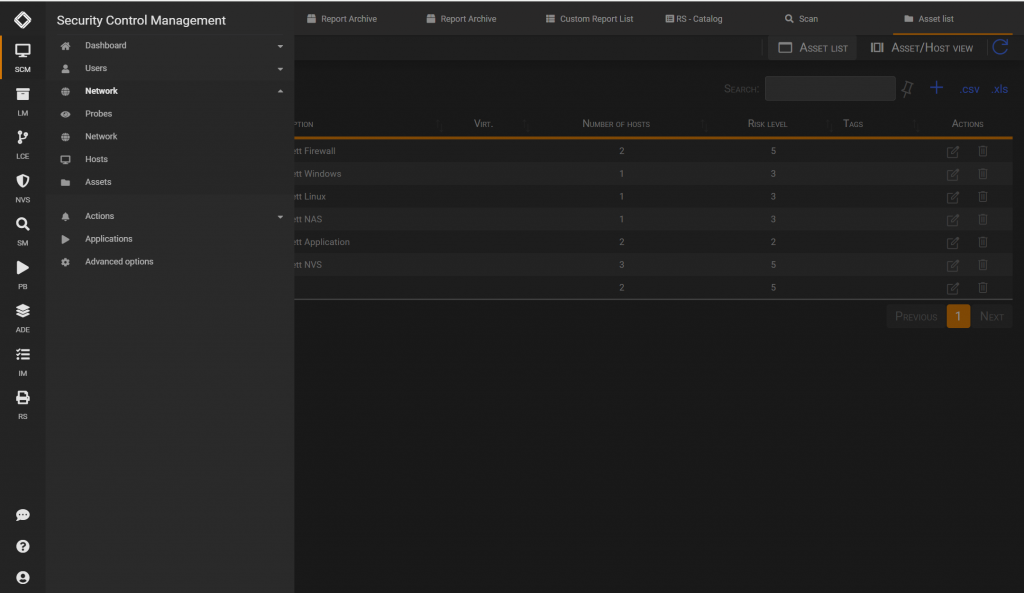
Task: Edit the Application asset row
Action: 953,243
